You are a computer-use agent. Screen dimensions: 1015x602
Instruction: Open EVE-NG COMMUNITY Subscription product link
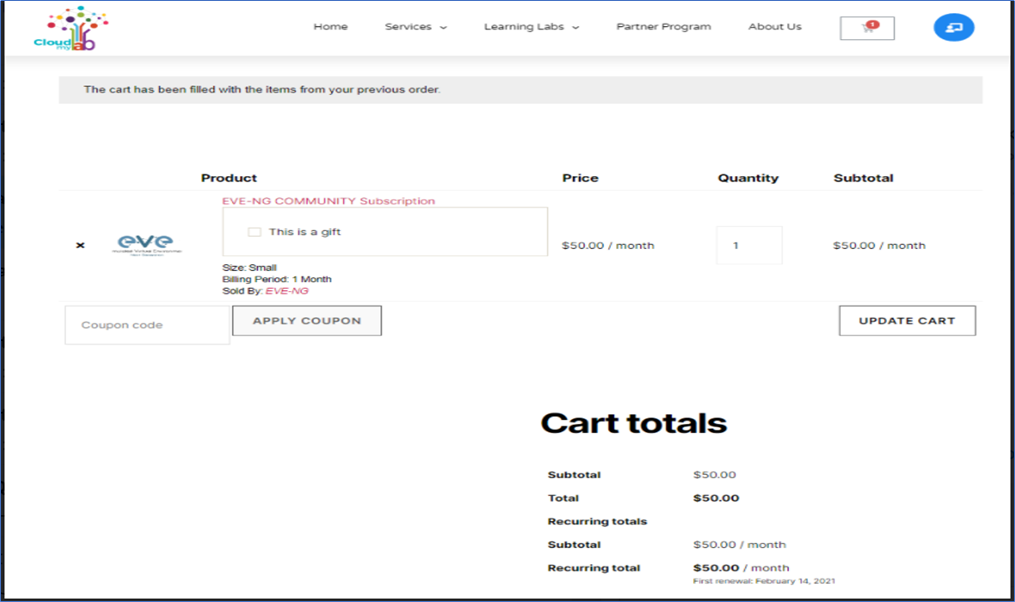tap(328, 201)
